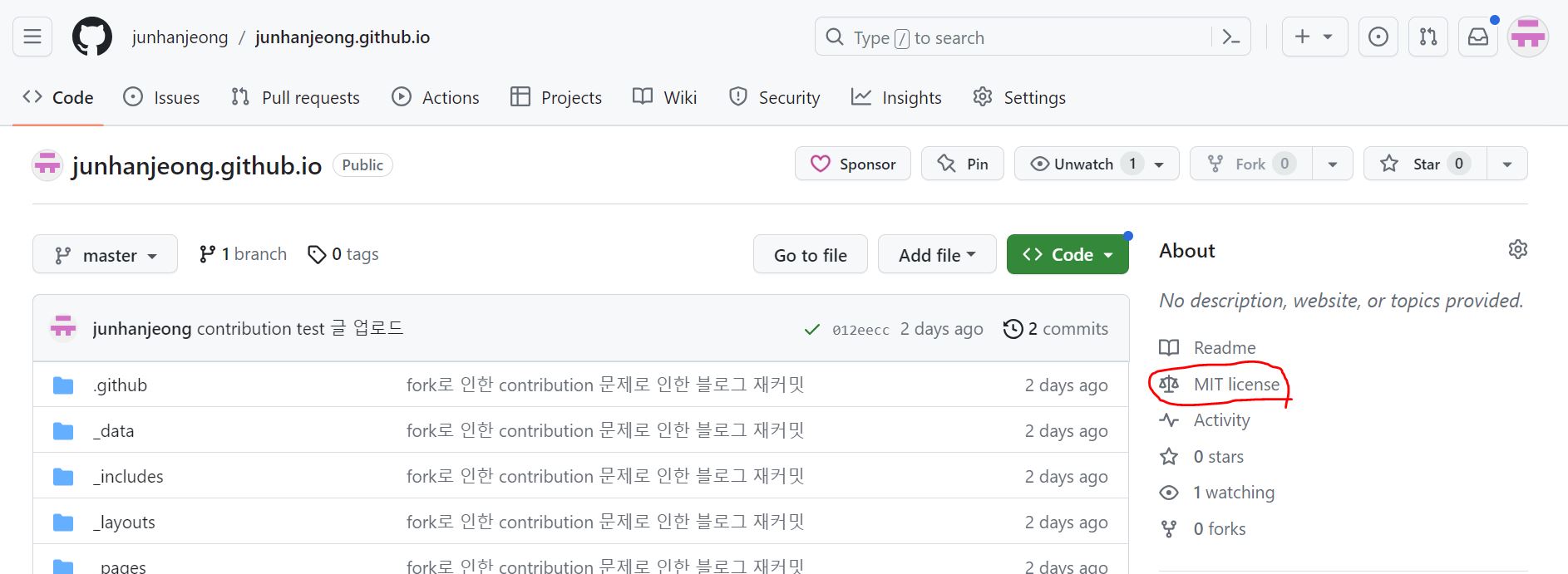The image size is (1568, 574).
Task: Open the notifications inbox
Action: [x=1477, y=37]
